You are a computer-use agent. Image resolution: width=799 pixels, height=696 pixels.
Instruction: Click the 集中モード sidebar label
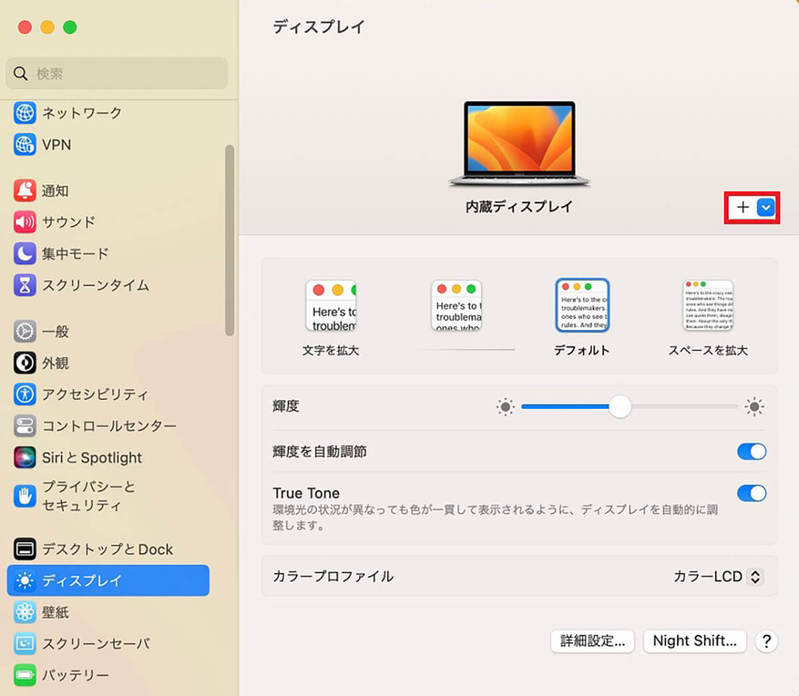click(75, 254)
